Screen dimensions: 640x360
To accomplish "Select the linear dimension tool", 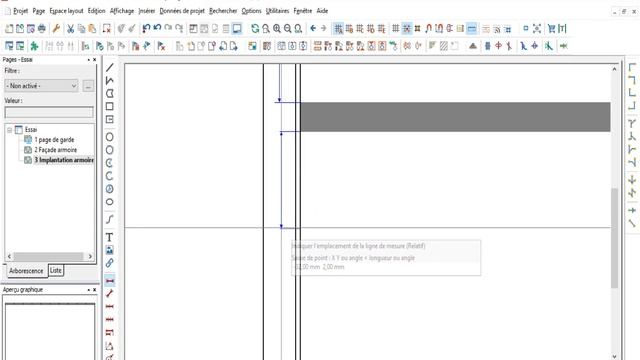I will (x=109, y=281).
